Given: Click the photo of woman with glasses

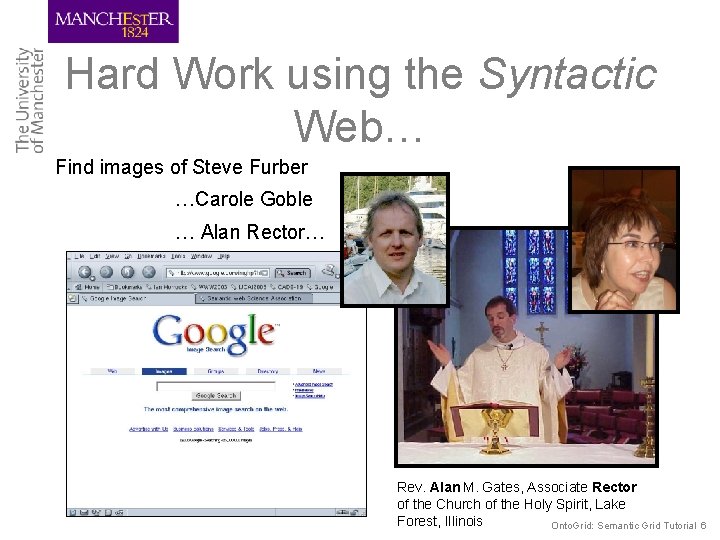Looking at the screenshot, I should (x=624, y=240).
